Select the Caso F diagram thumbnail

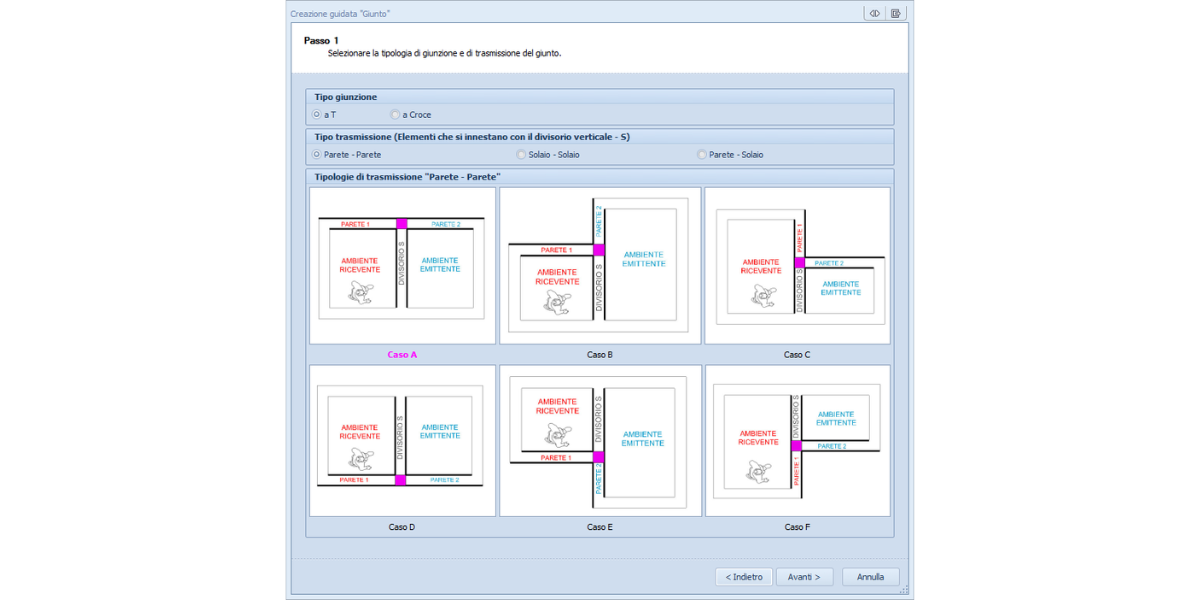point(797,440)
